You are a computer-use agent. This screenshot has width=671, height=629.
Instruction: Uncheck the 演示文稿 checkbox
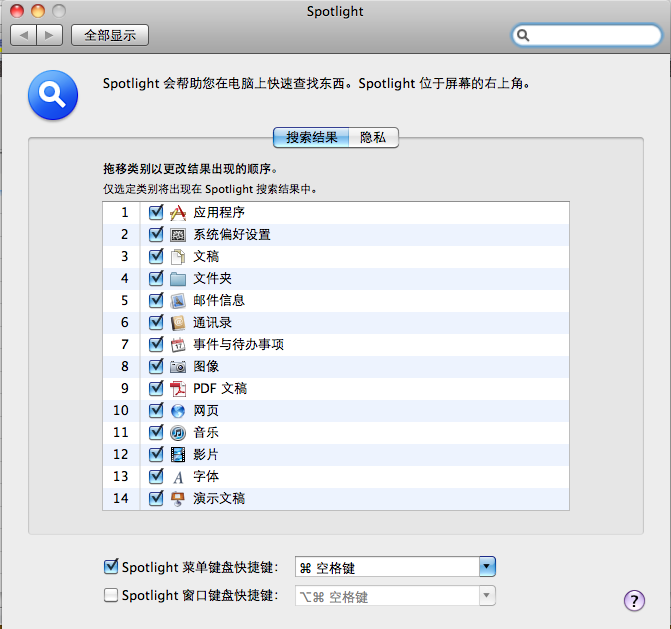[156, 498]
